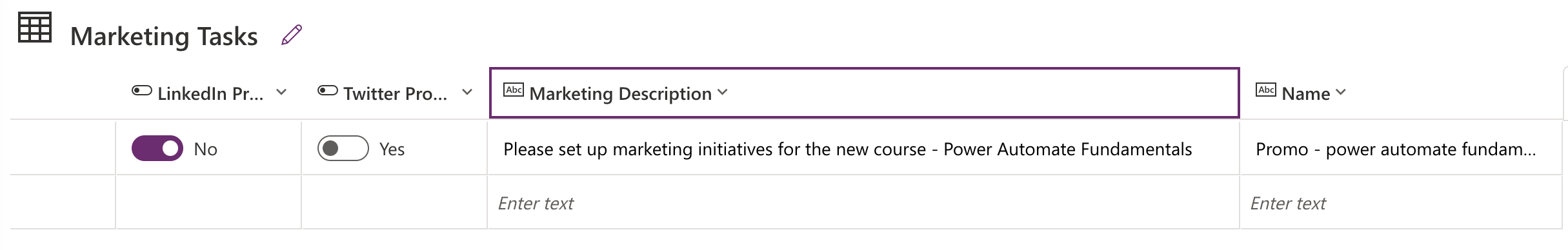The height and width of the screenshot is (250, 1568).
Task: Open the Marketing Description column dropdown chevron
Action: tap(723, 92)
